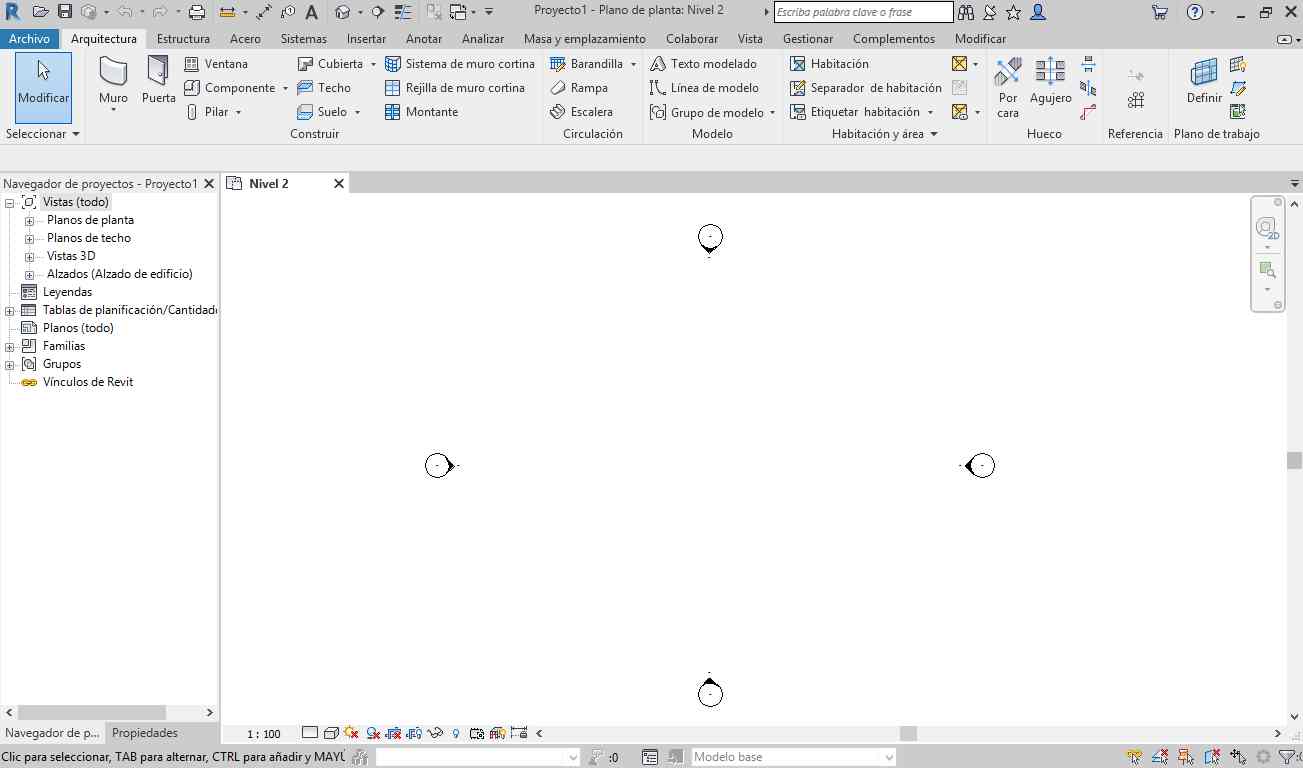The height and width of the screenshot is (768, 1303).
Task: Click the show work plane icon
Action: 1238,63
